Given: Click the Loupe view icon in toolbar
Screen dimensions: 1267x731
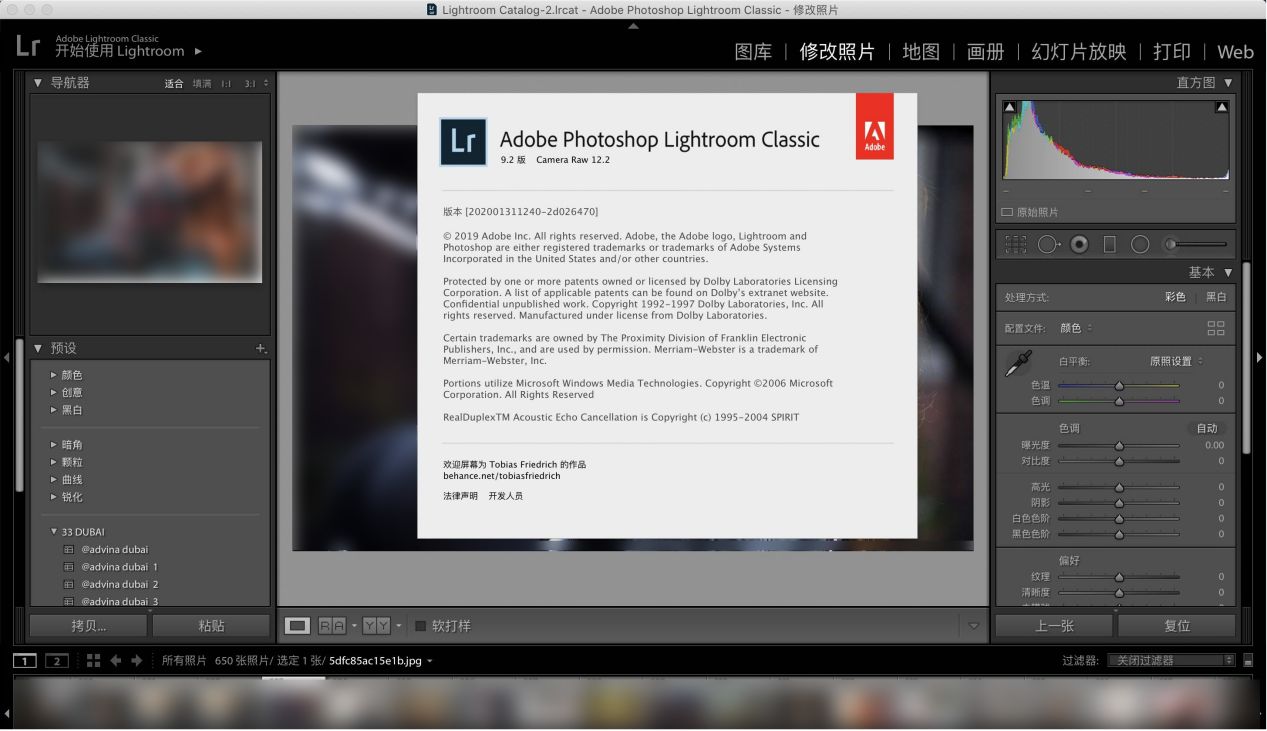Looking at the screenshot, I should (x=297, y=626).
